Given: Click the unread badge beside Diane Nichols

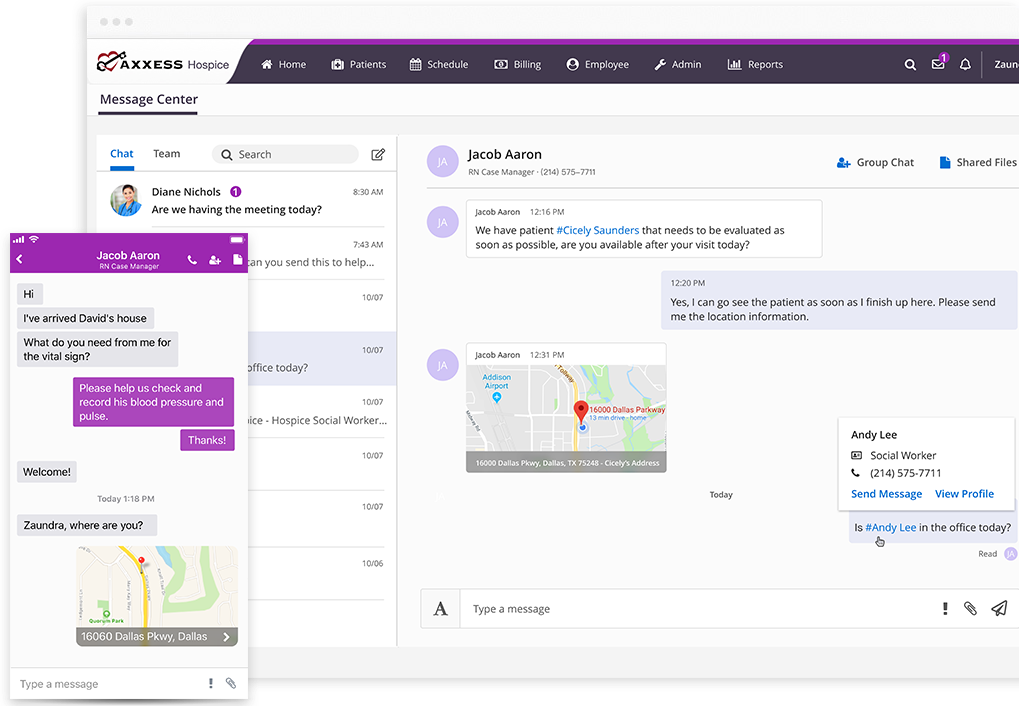Looking at the screenshot, I should point(236,192).
